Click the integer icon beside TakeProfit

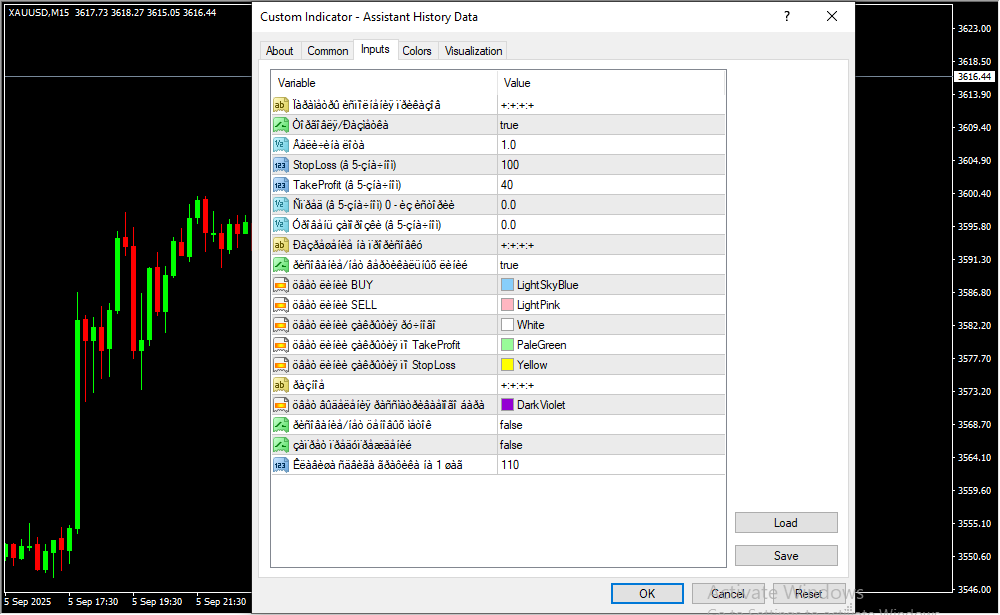pyautogui.click(x=280, y=185)
